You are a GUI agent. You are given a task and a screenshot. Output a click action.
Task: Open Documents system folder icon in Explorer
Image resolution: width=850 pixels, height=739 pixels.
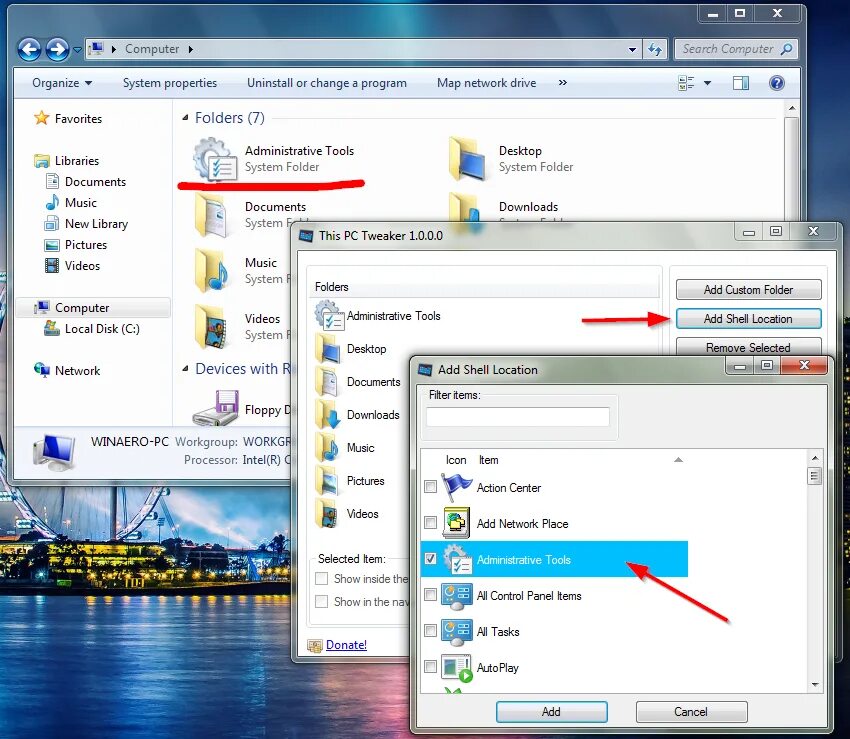click(x=211, y=216)
